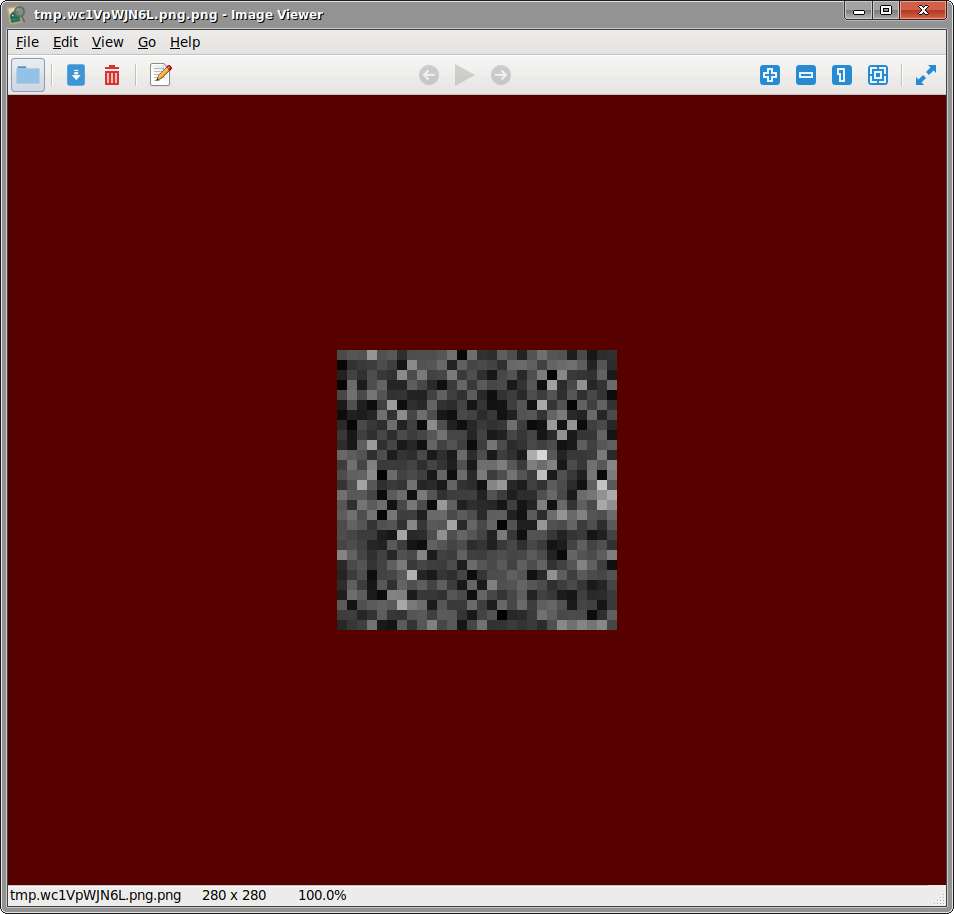The image size is (954, 914).
Task: Click the Open file folder icon
Action: point(28,75)
